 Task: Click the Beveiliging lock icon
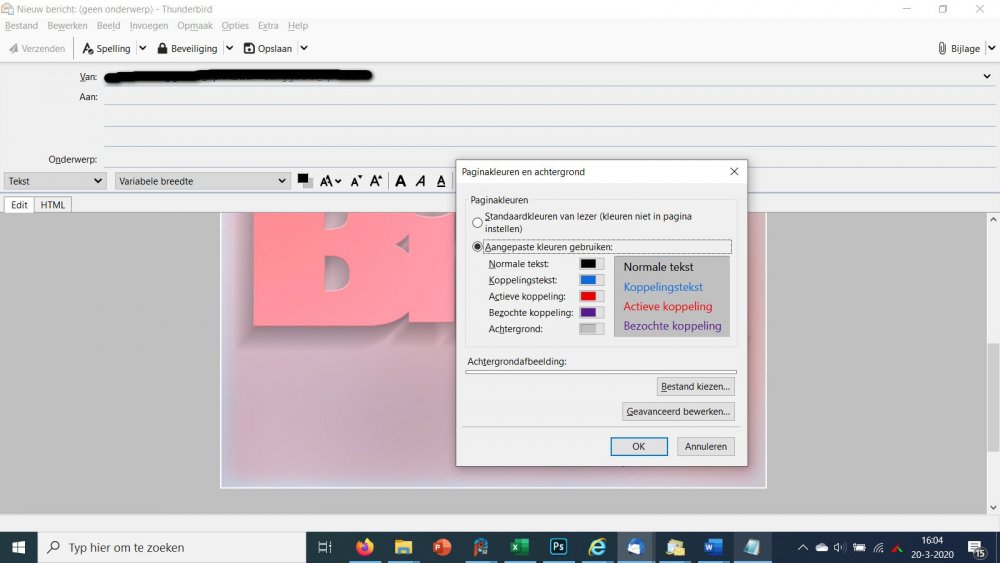pyautogui.click(x=162, y=48)
